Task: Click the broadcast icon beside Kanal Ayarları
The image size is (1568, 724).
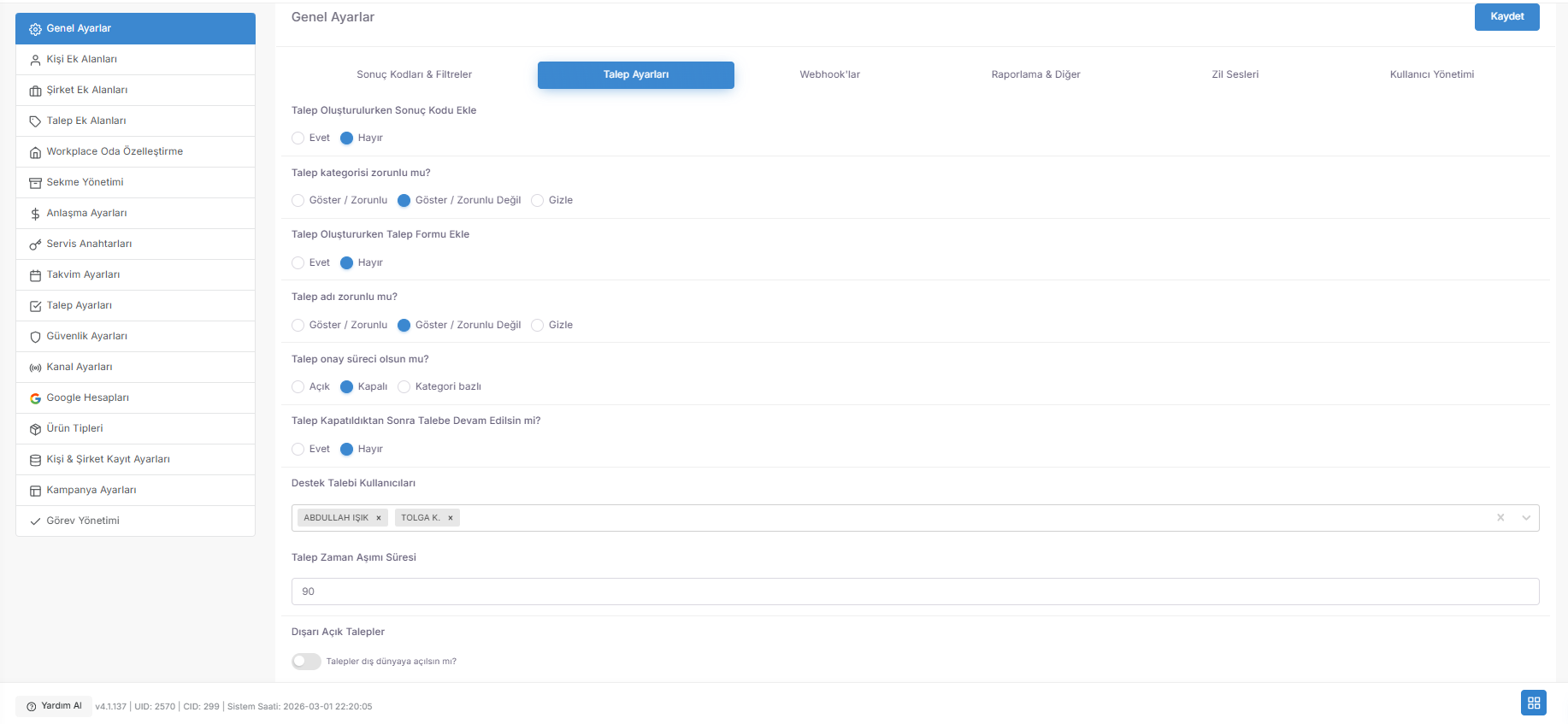Action: click(x=35, y=368)
